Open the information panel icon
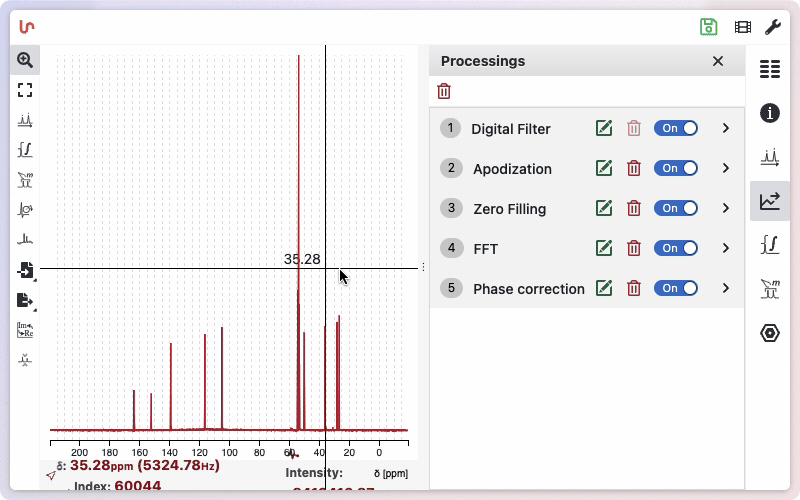 point(769,113)
